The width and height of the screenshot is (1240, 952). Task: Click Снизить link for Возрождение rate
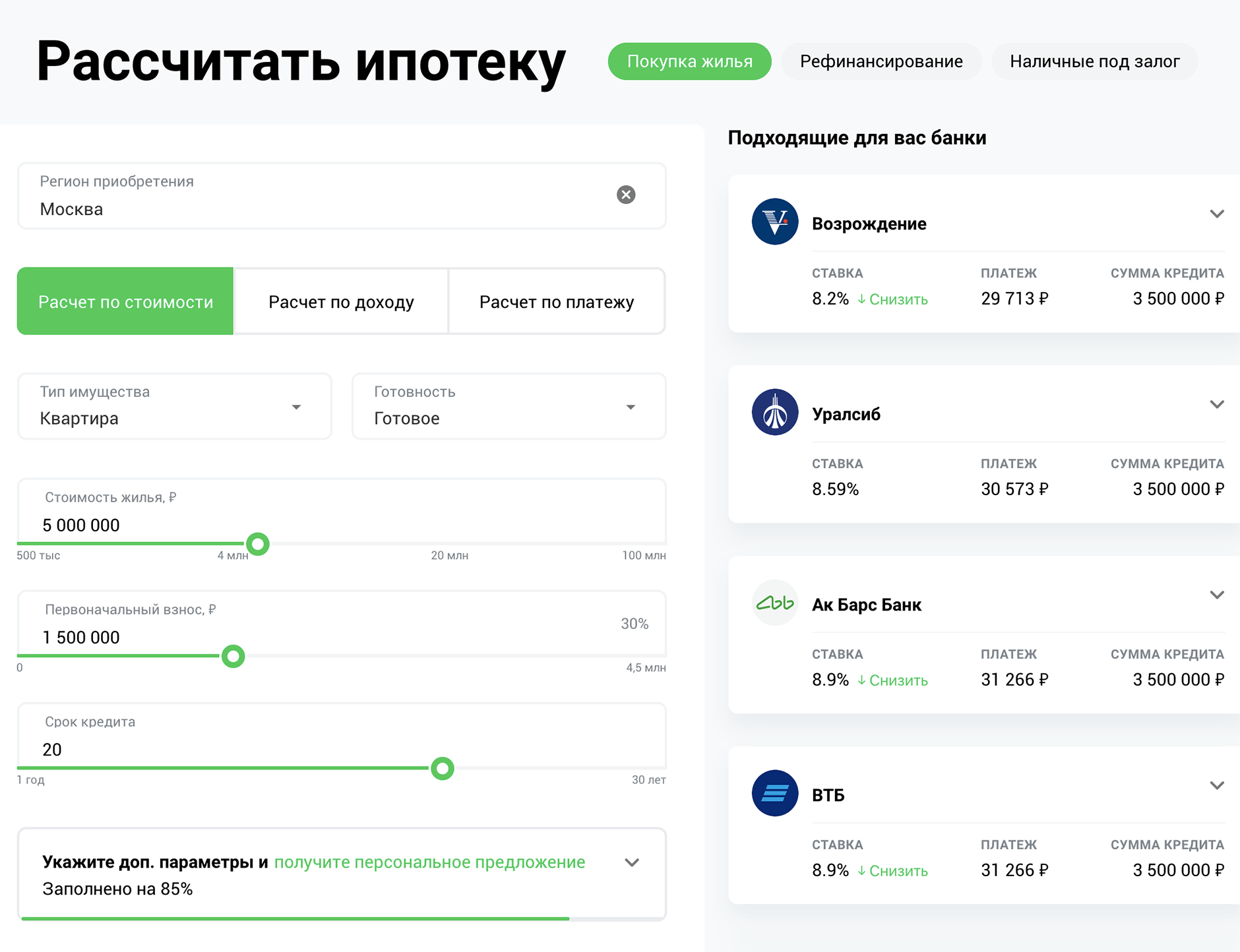coord(892,299)
